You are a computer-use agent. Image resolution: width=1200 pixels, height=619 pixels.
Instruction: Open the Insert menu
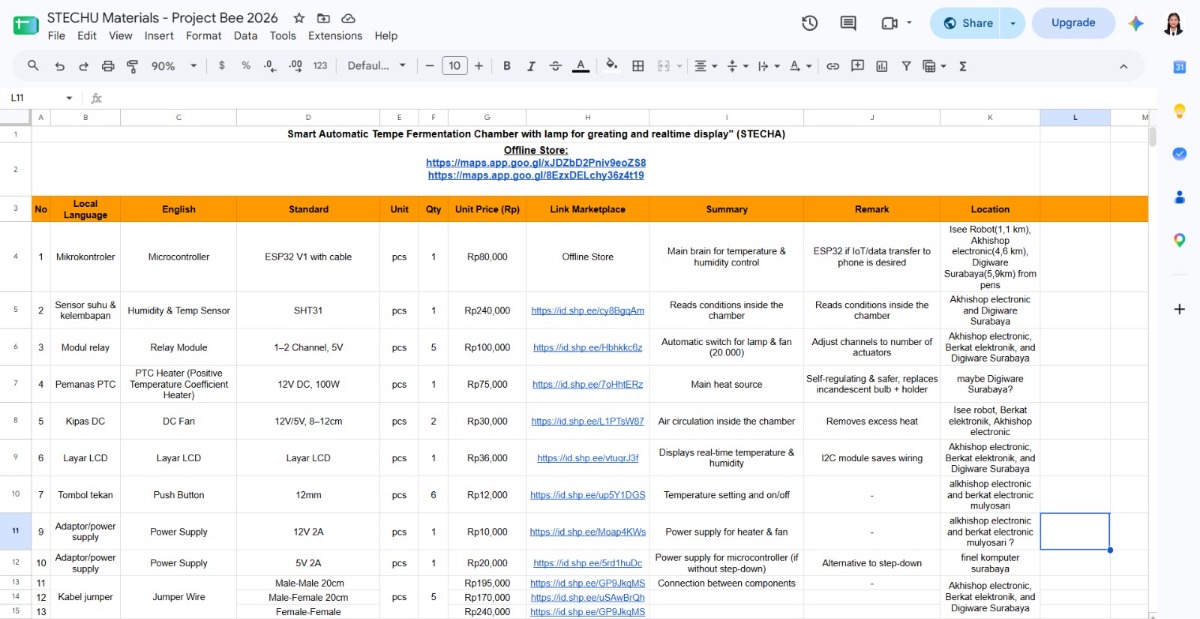(x=159, y=36)
